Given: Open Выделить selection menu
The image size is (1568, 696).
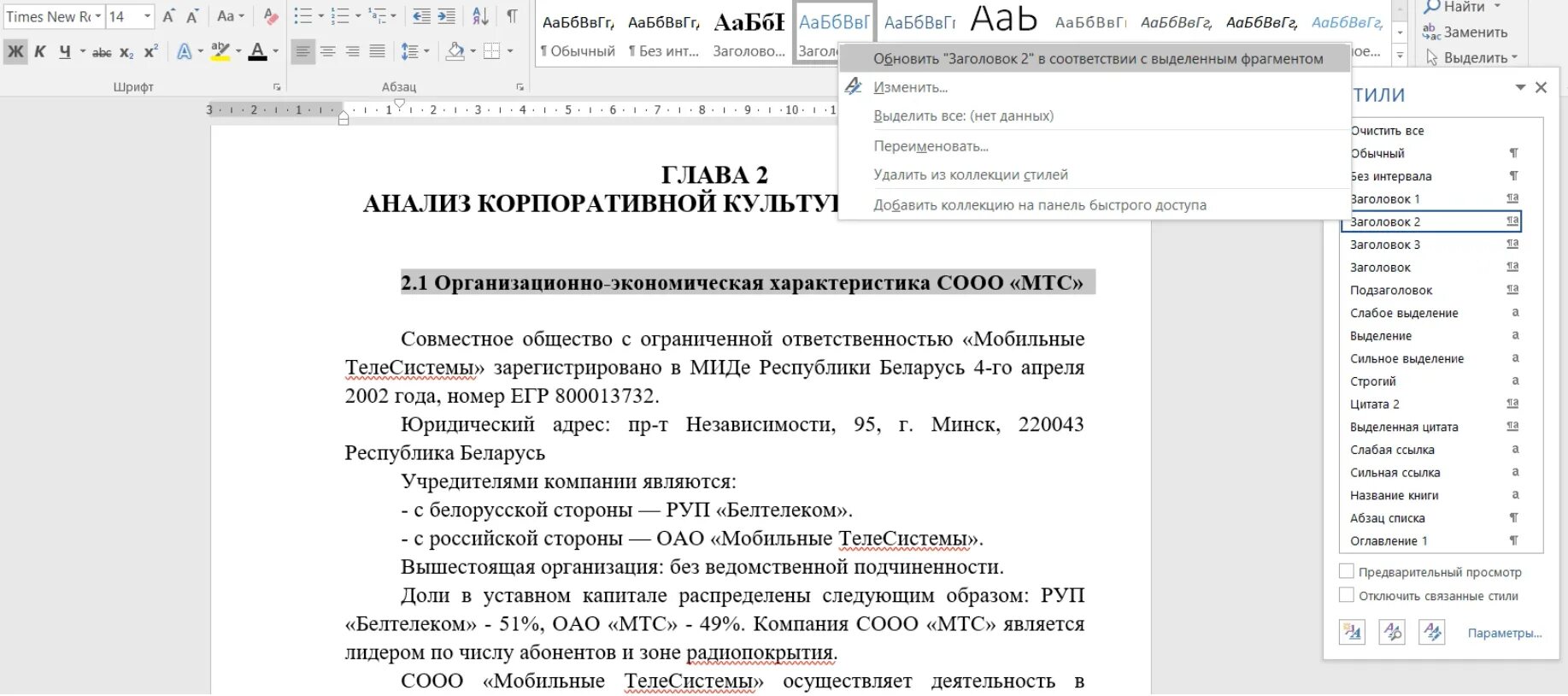Looking at the screenshot, I should [1471, 58].
